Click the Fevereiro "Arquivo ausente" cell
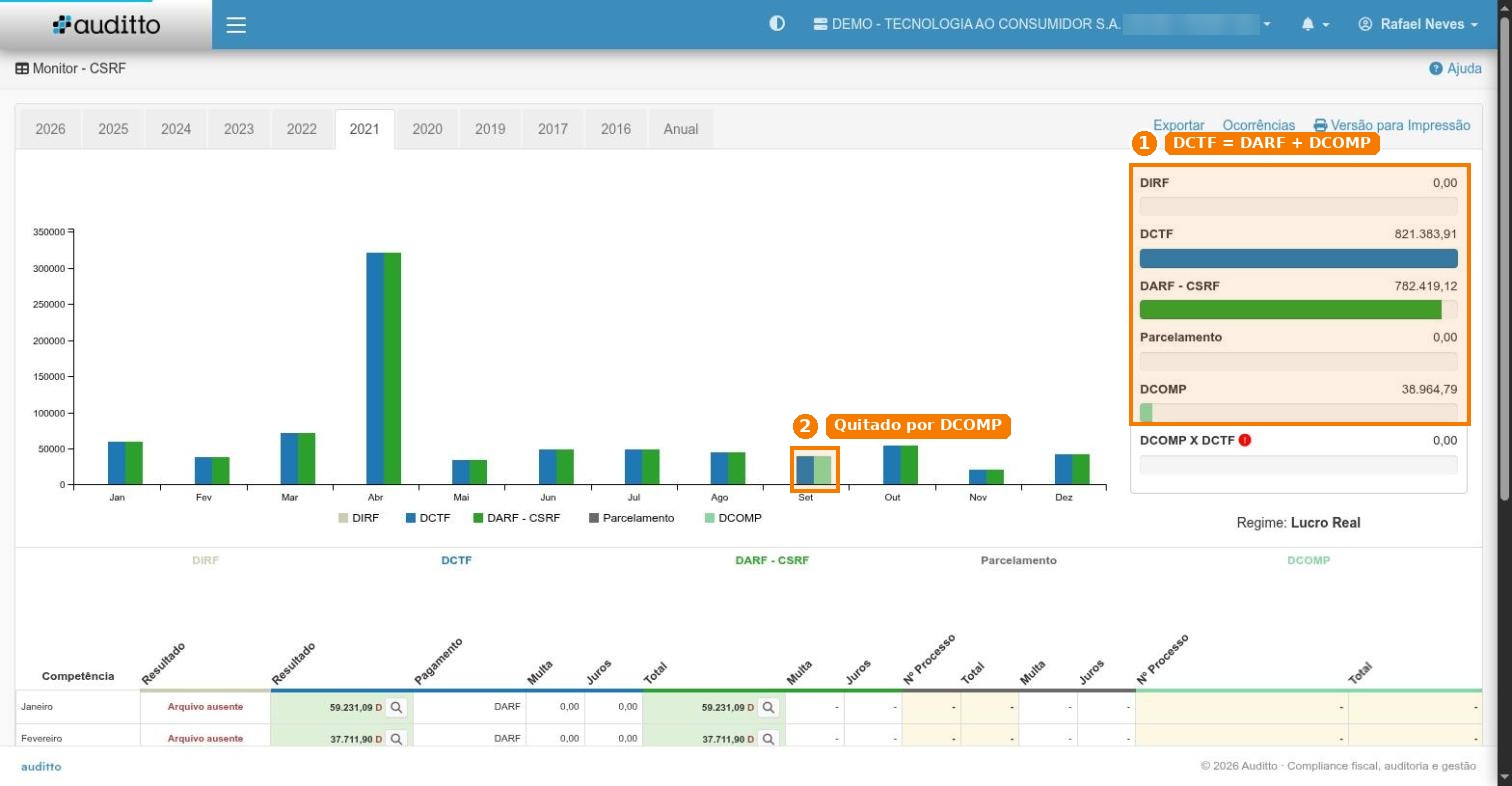1512x786 pixels. [205, 739]
